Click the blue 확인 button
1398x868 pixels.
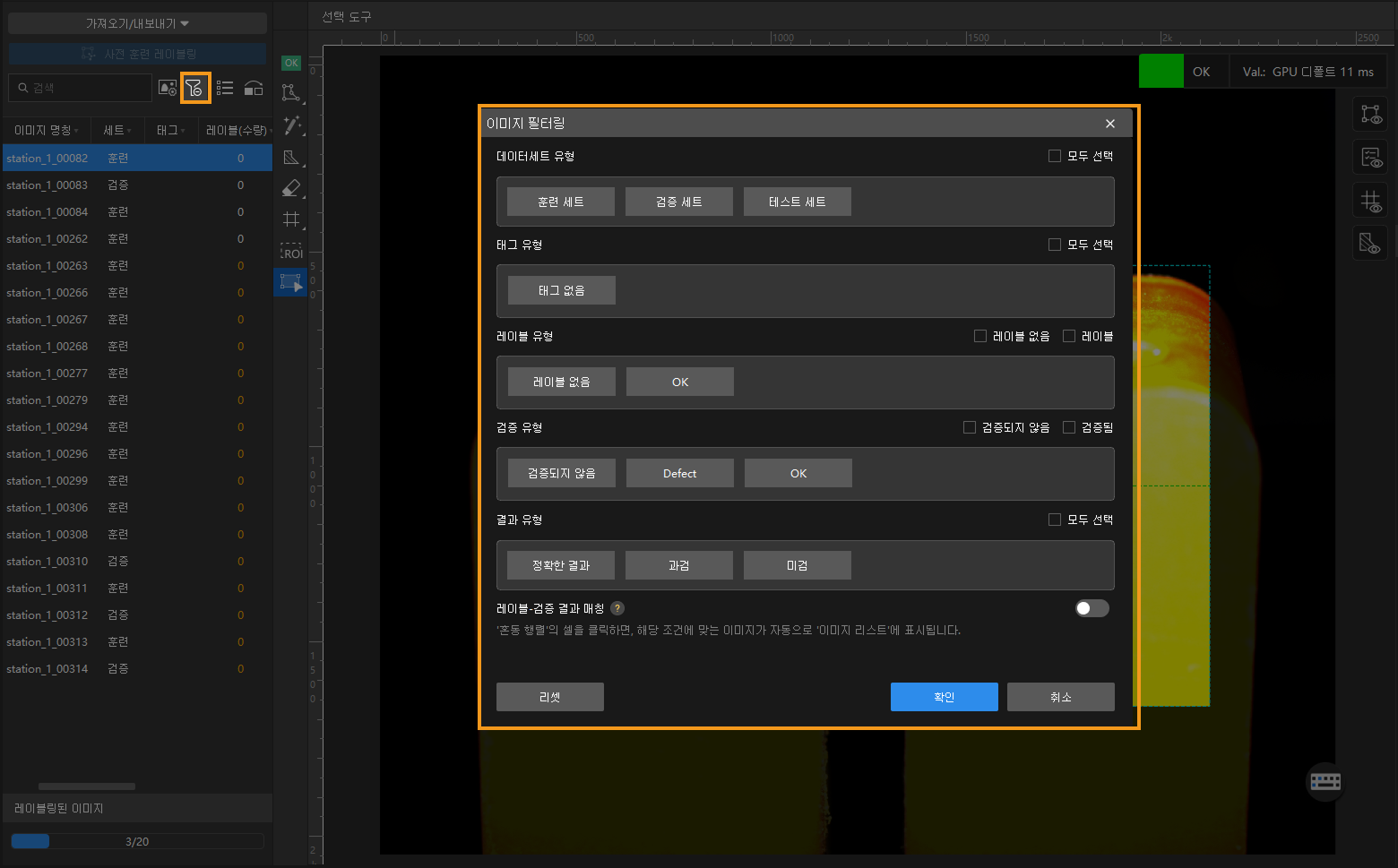point(944,697)
